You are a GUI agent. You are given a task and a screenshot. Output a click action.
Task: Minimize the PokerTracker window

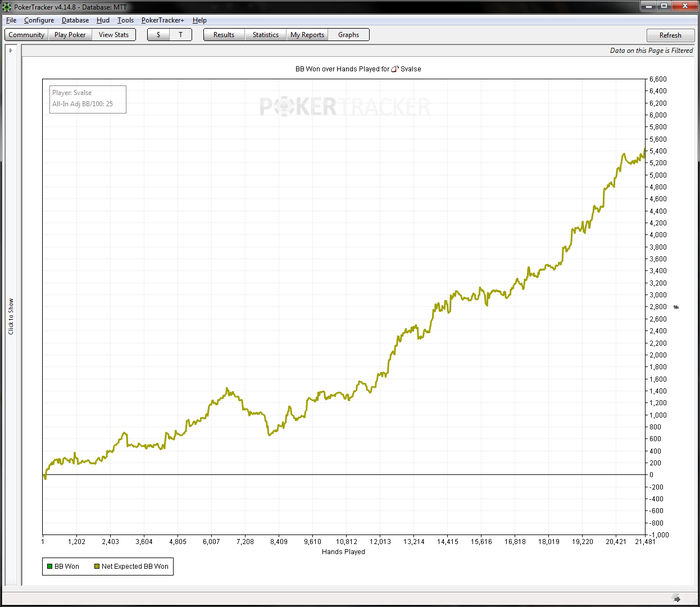coord(649,6)
